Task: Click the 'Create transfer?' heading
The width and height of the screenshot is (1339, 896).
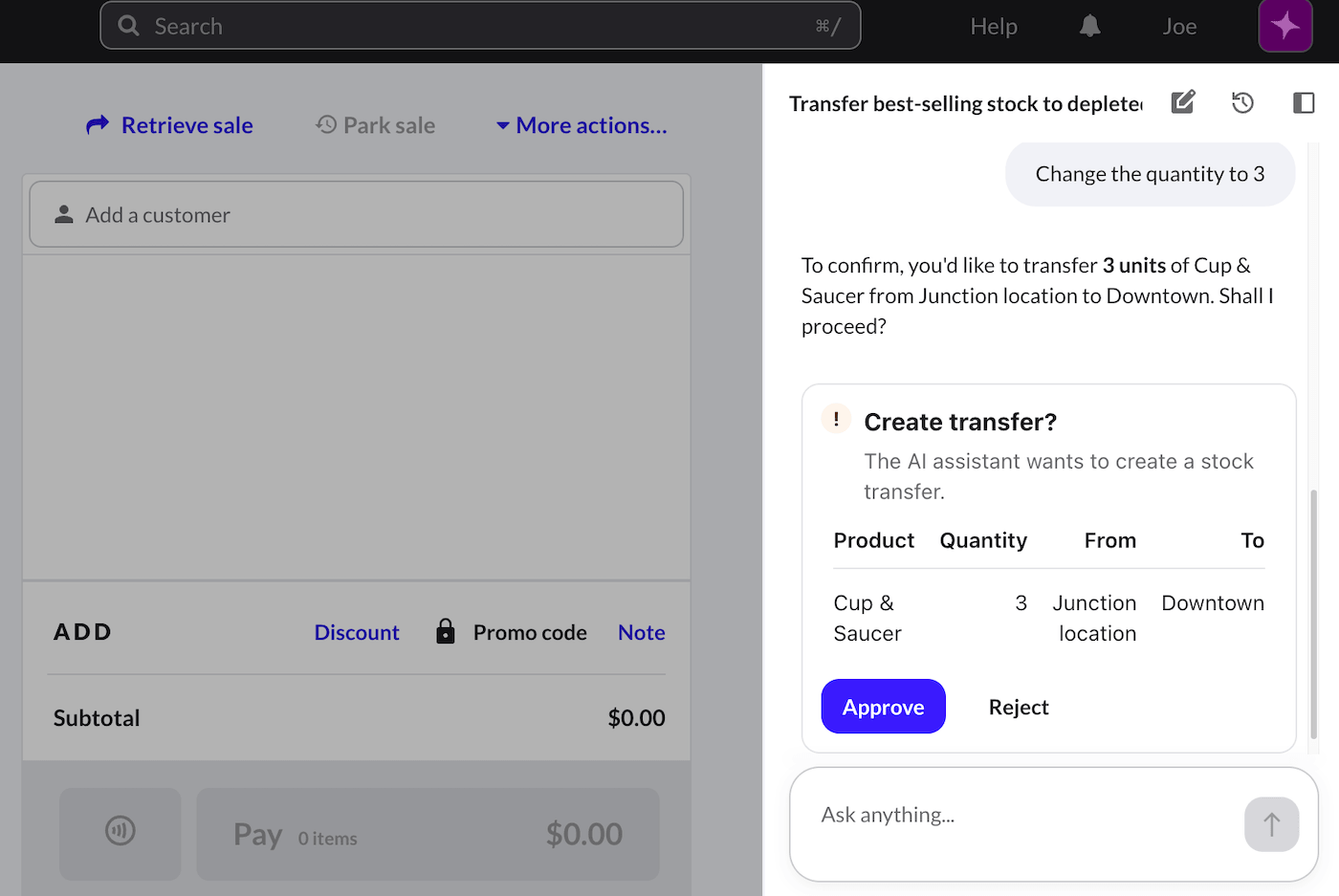Action: [x=960, y=422]
